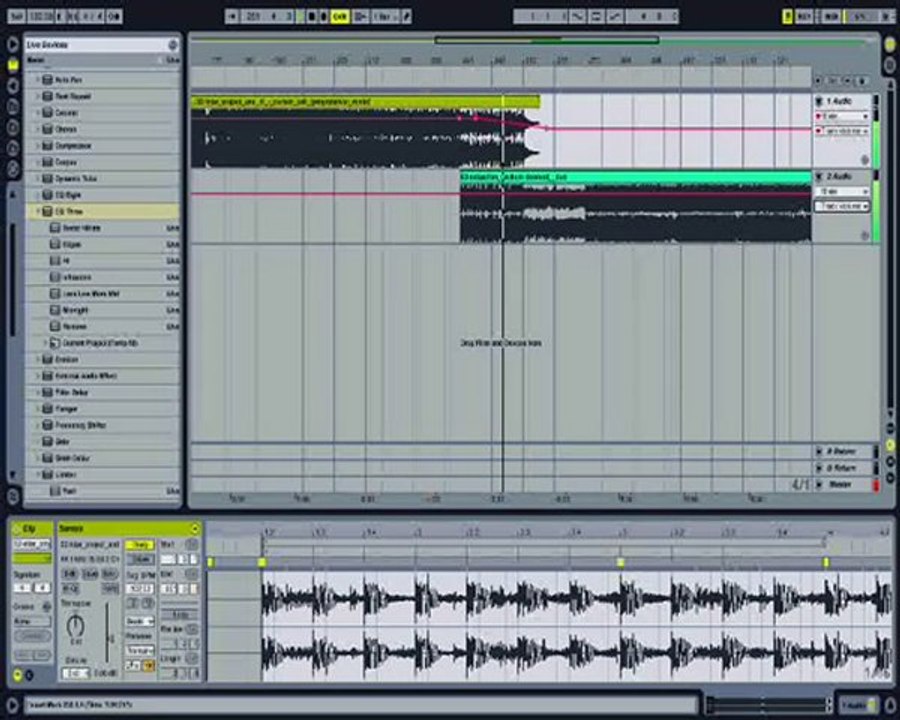Toggle the computer MIDI keyboard icon
The height and width of the screenshot is (720, 900).
tap(788, 17)
